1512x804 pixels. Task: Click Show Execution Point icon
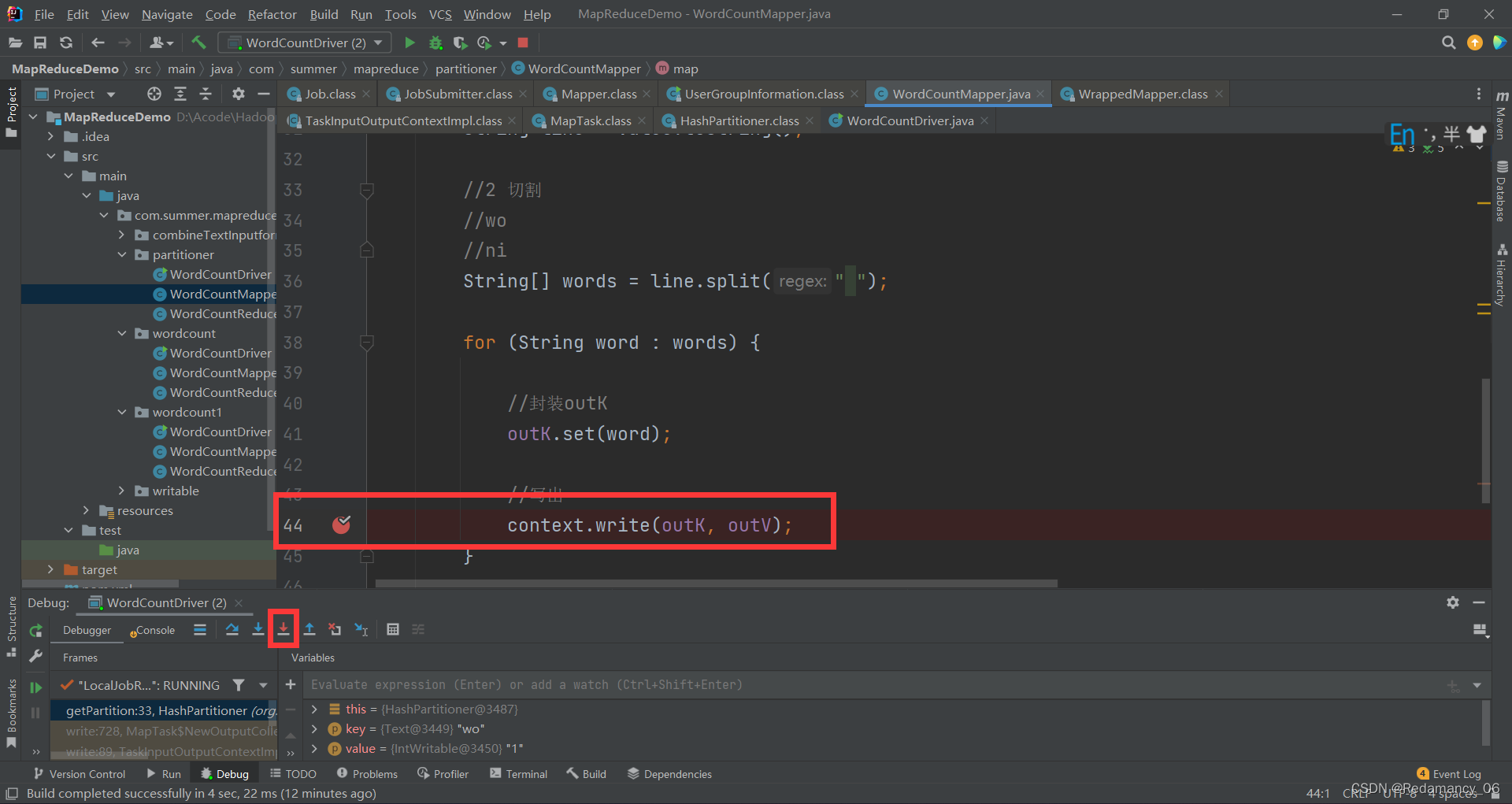pos(200,629)
